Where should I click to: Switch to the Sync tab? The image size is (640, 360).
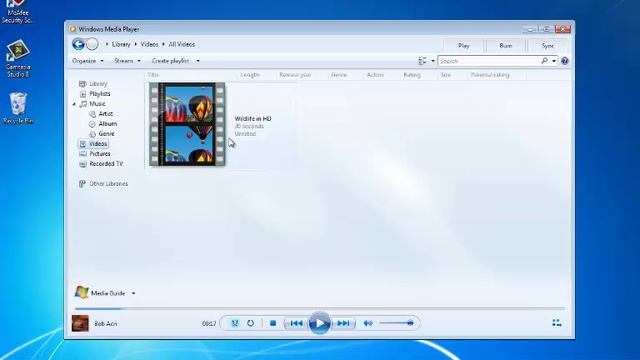(548, 46)
